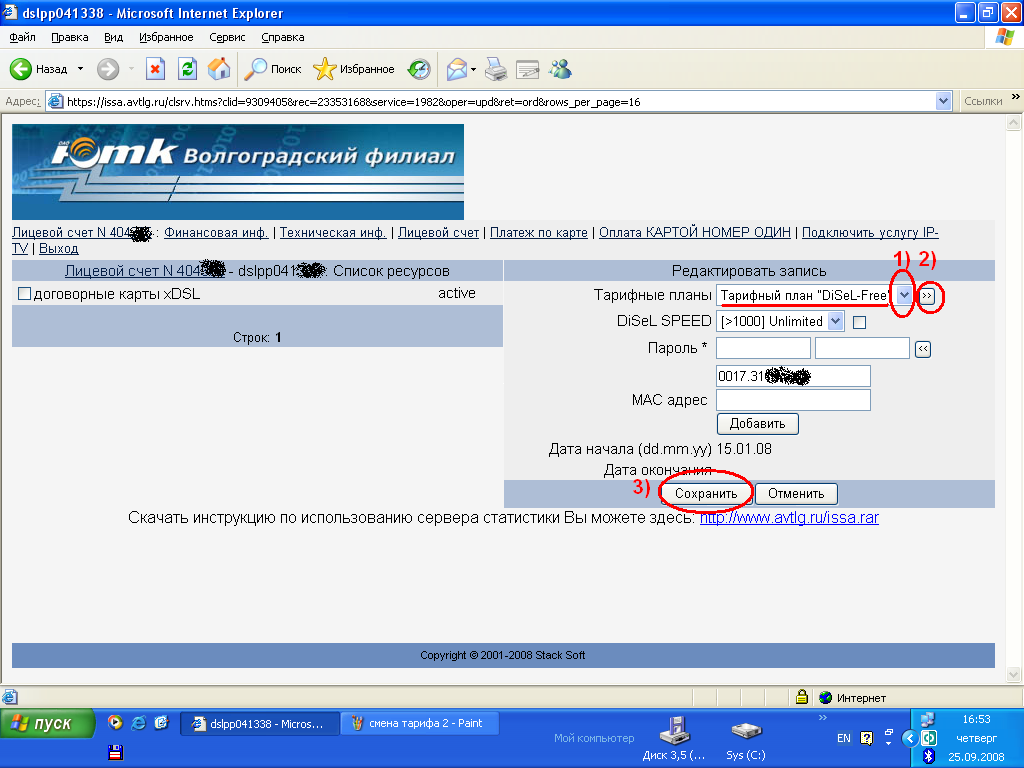Launch media player quick launch icon
This screenshot has width=1024, height=768.
pyautogui.click(x=116, y=722)
